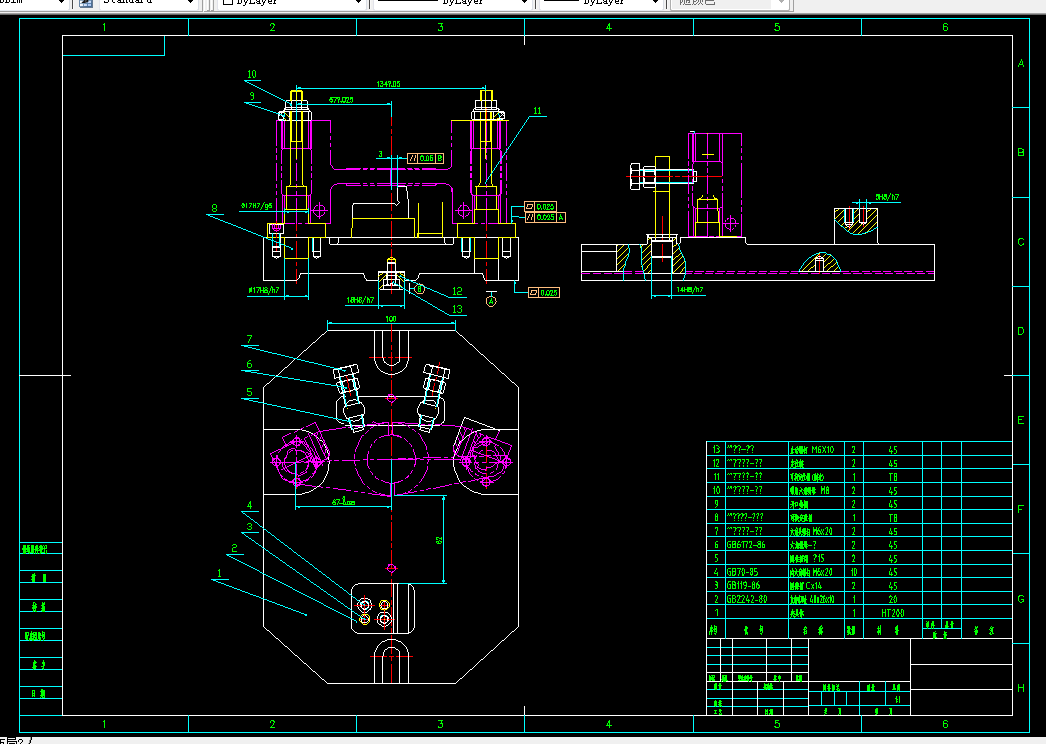Select the 0.025 A parallelism tolerance frame

click(545, 218)
